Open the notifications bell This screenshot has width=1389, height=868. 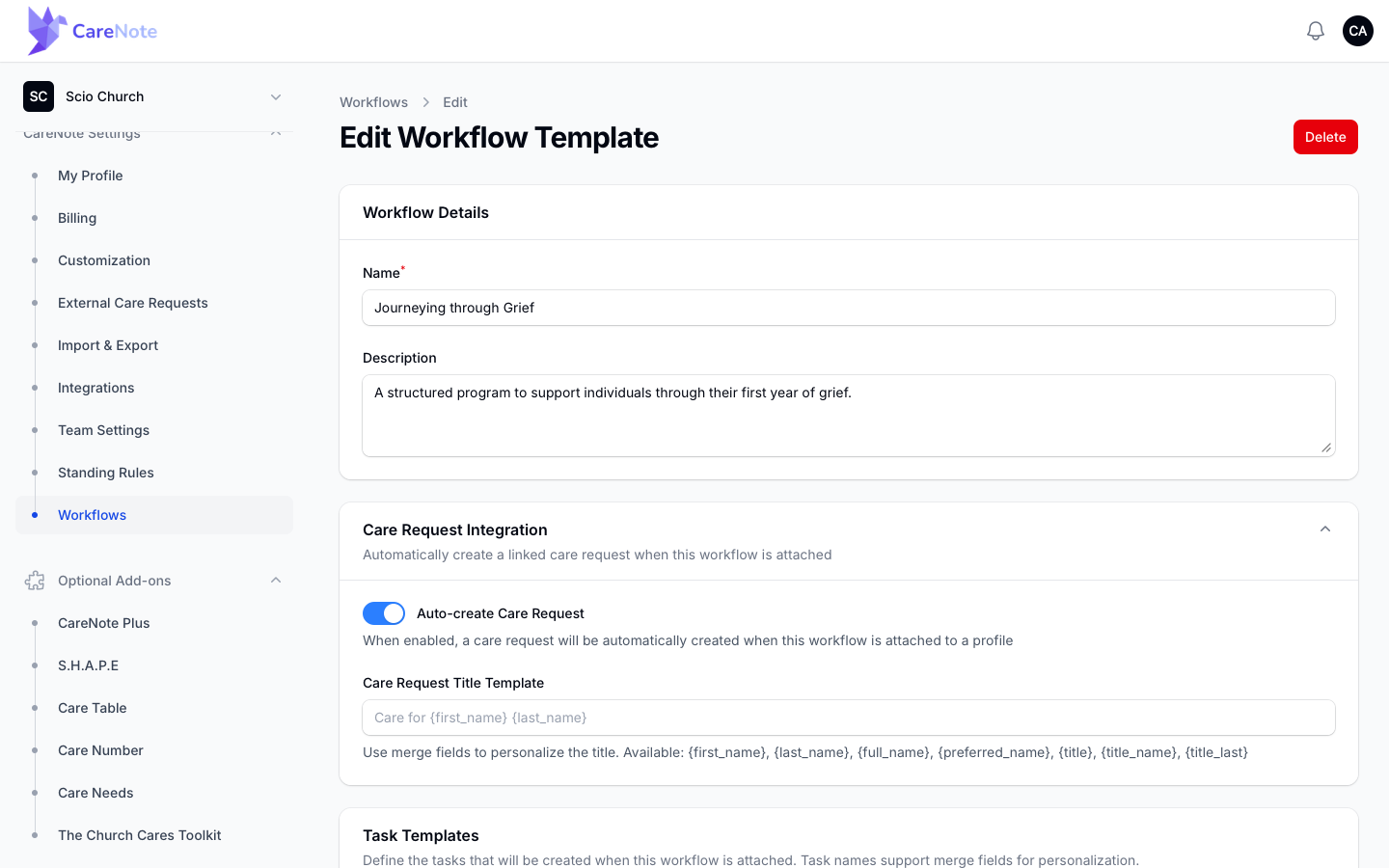(x=1316, y=31)
